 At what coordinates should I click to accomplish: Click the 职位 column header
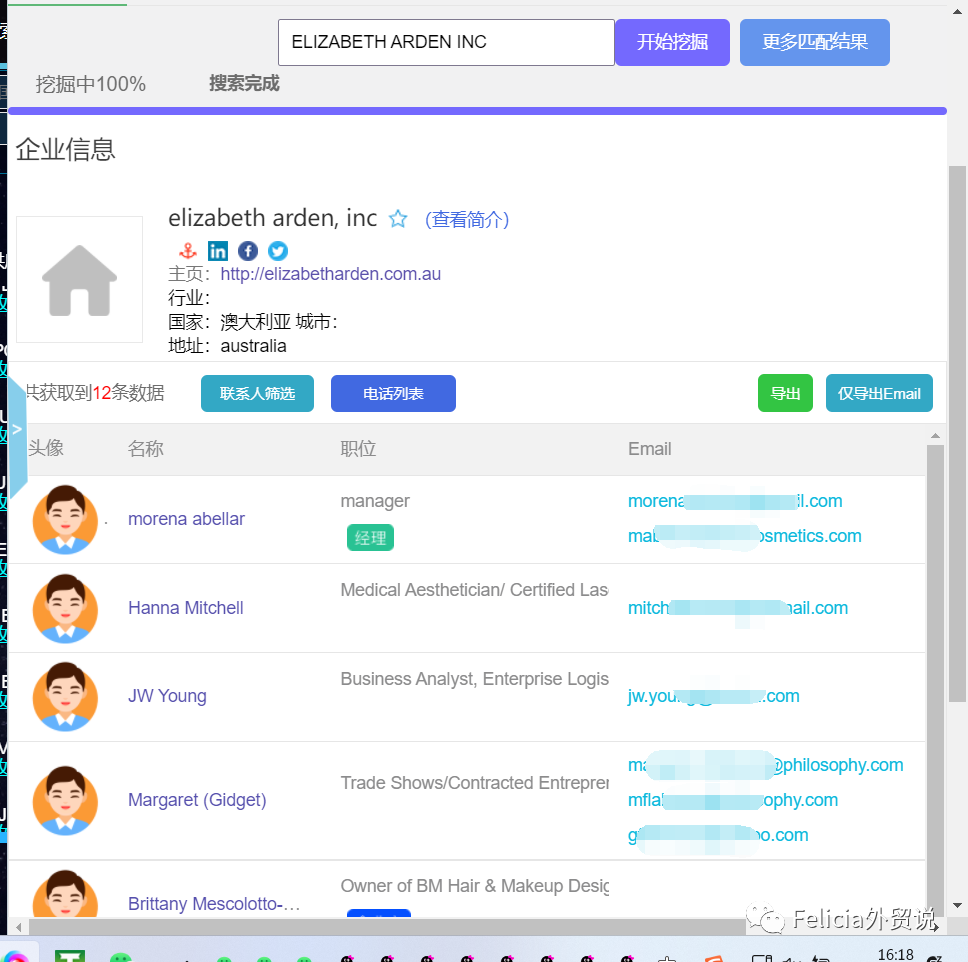click(x=358, y=449)
